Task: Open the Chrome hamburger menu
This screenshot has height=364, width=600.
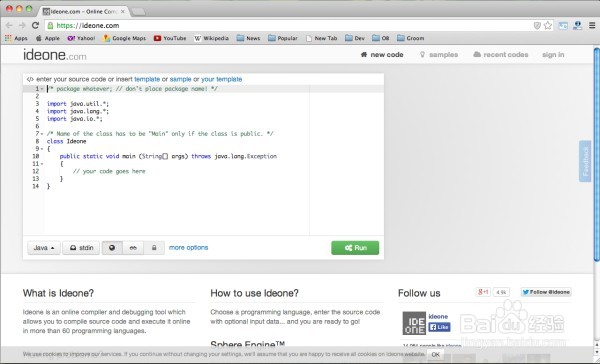Action: click(x=592, y=25)
